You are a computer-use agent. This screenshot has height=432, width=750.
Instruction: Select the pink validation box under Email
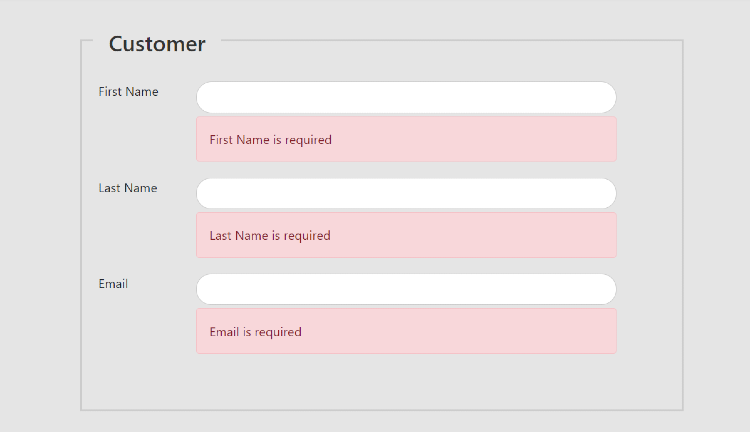pos(406,332)
